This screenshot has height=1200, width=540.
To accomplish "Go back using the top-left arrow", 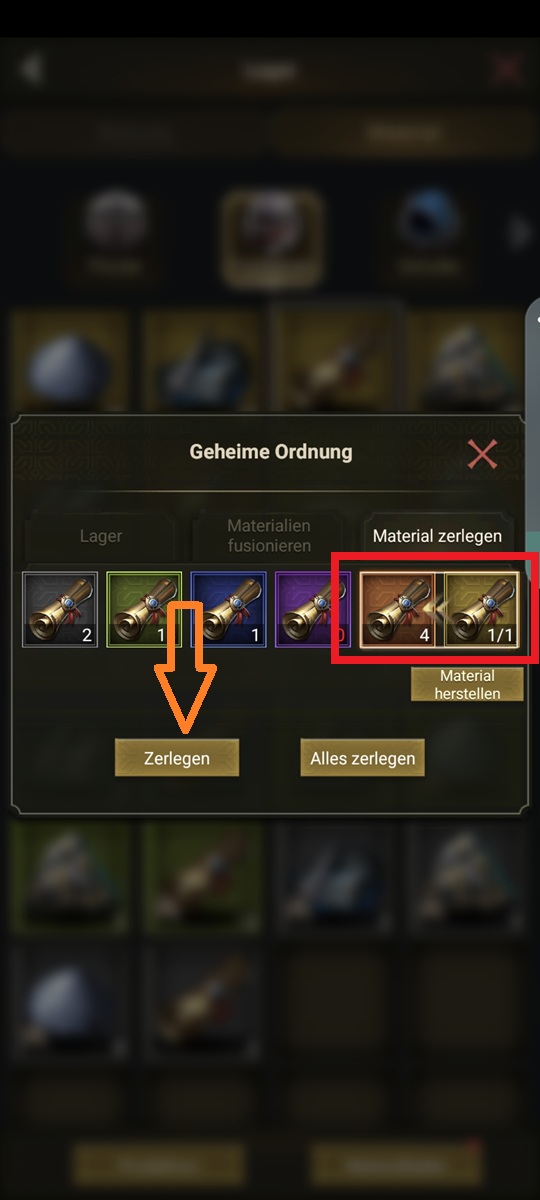I will 32,69.
